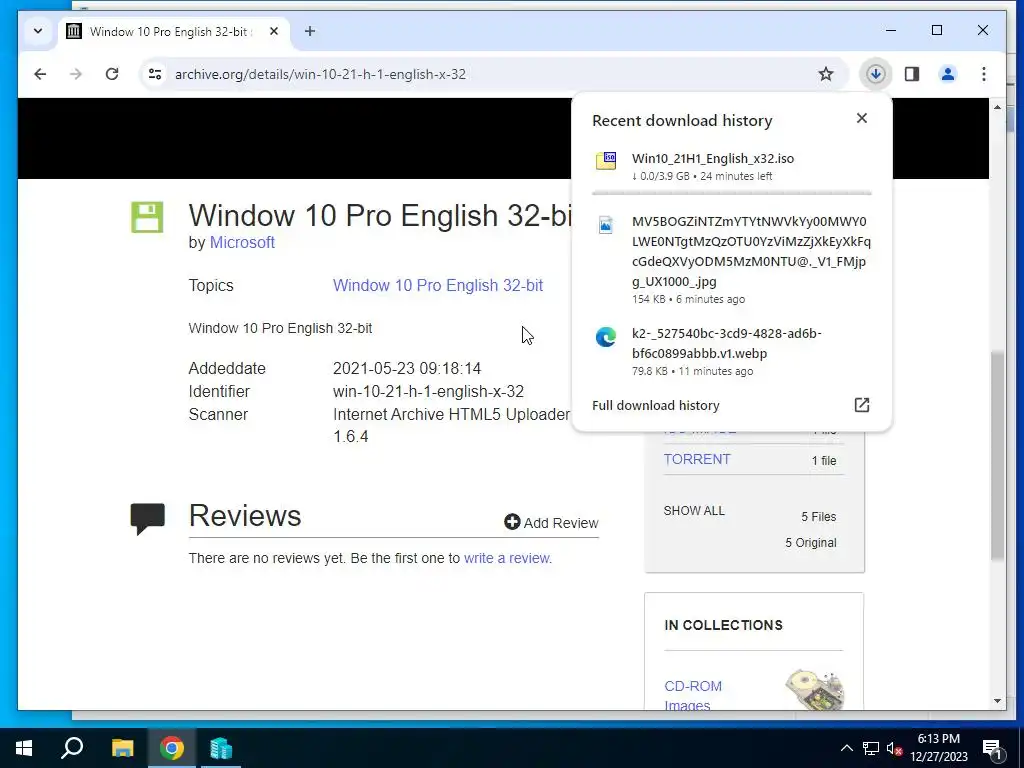This screenshot has height=768, width=1024.
Task: Click the Add Review button
Action: [551, 522]
